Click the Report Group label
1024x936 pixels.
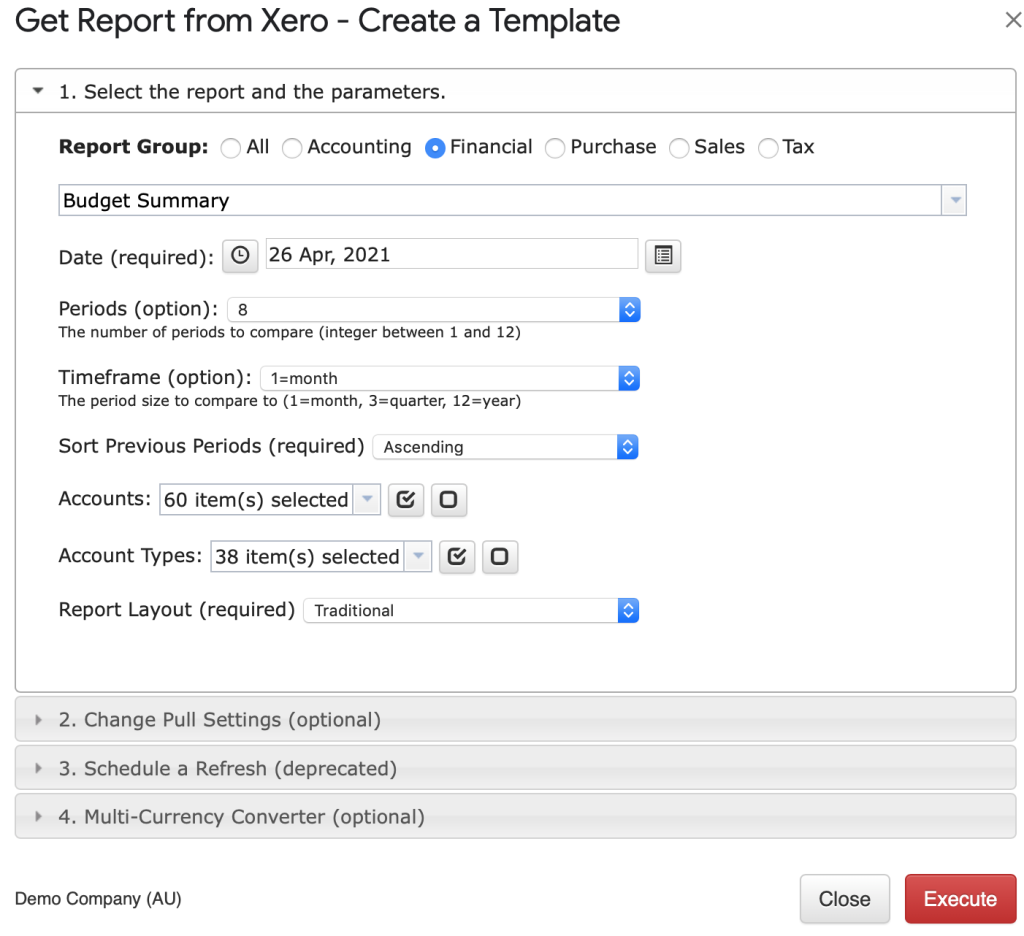(133, 147)
